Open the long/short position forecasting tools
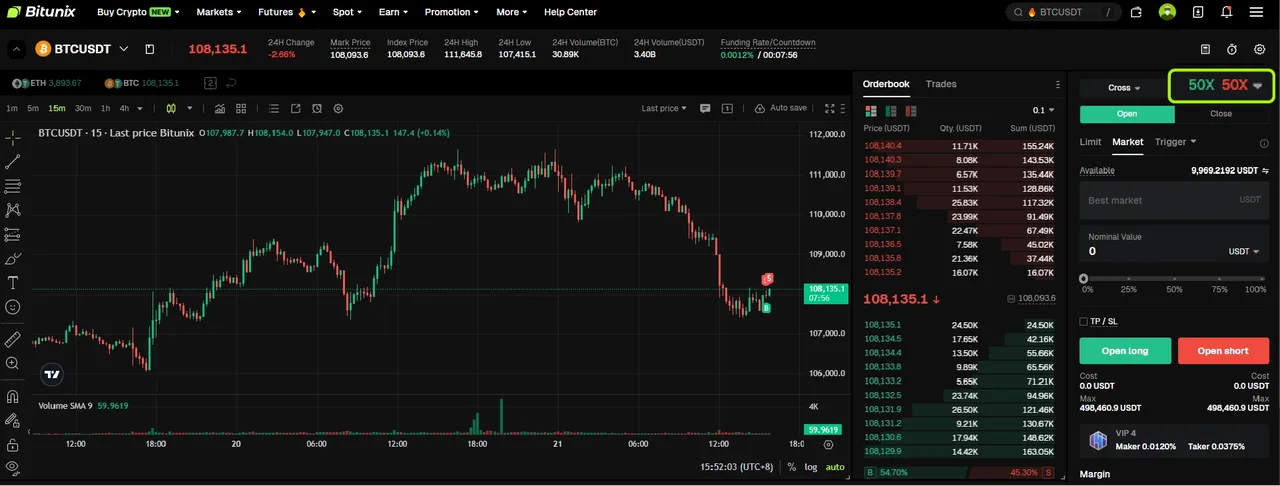This screenshot has width=1280, height=486. click(13, 235)
